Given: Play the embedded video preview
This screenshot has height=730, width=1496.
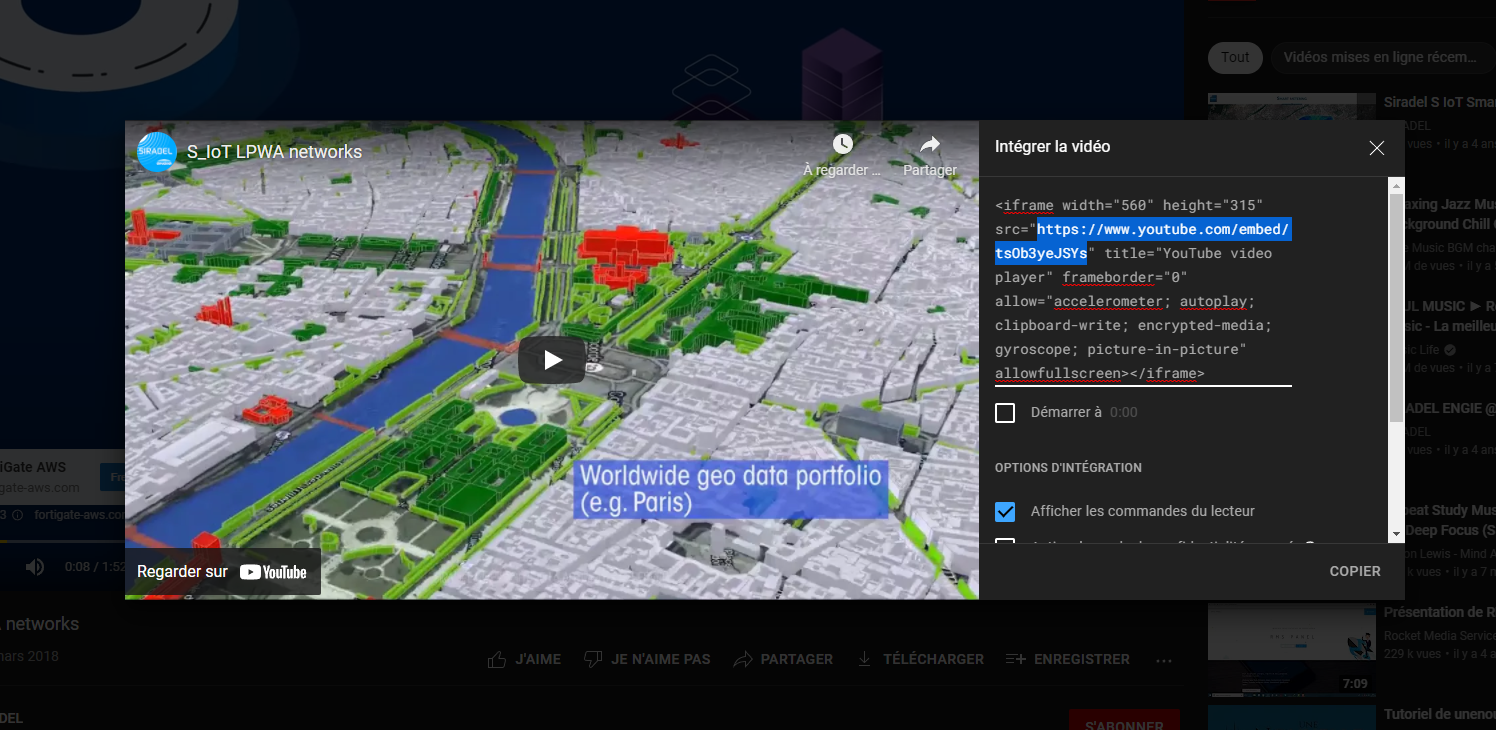Looking at the screenshot, I should pyautogui.click(x=552, y=360).
